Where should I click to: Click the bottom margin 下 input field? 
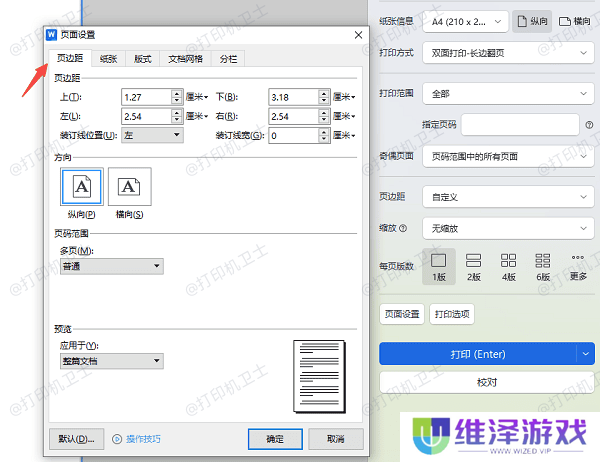pyautogui.click(x=293, y=97)
